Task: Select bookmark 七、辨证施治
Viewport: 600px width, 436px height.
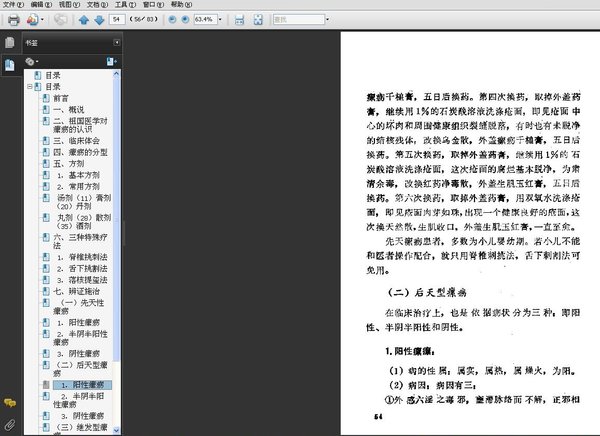Action: (x=76, y=291)
